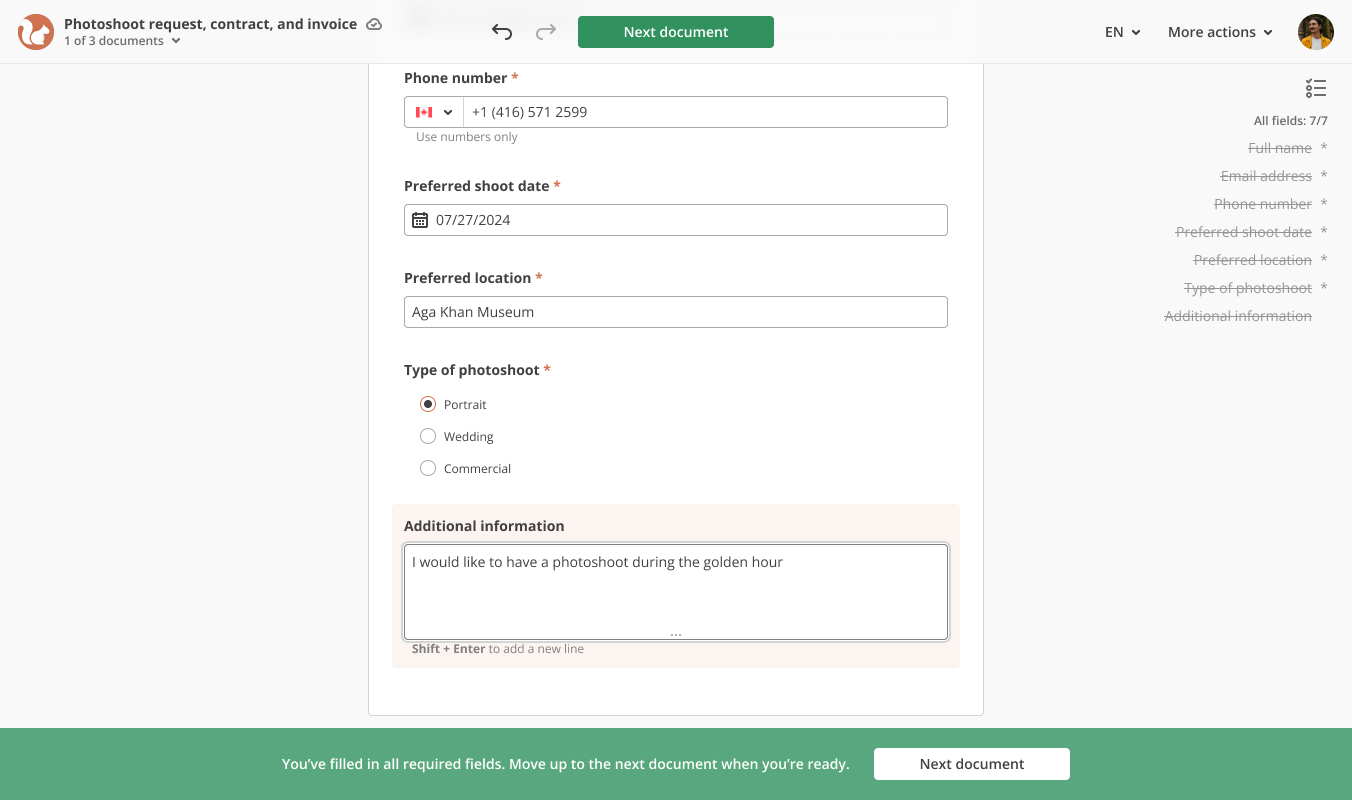This screenshot has height=800, width=1352.
Task: Select Type of photoshoot in fields list
Action: [x=1248, y=288]
